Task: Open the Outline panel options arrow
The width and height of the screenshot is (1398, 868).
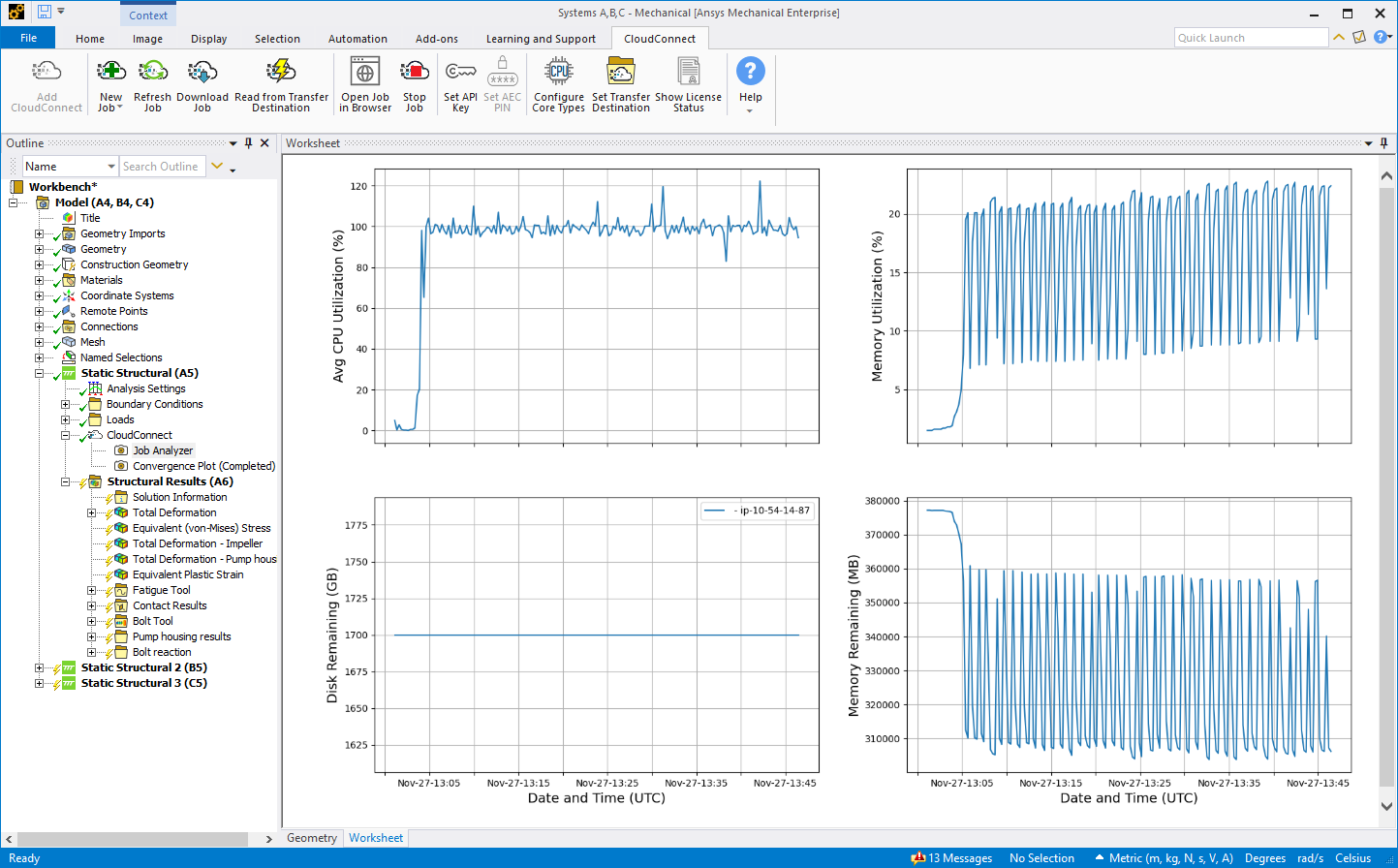Action: (233, 143)
